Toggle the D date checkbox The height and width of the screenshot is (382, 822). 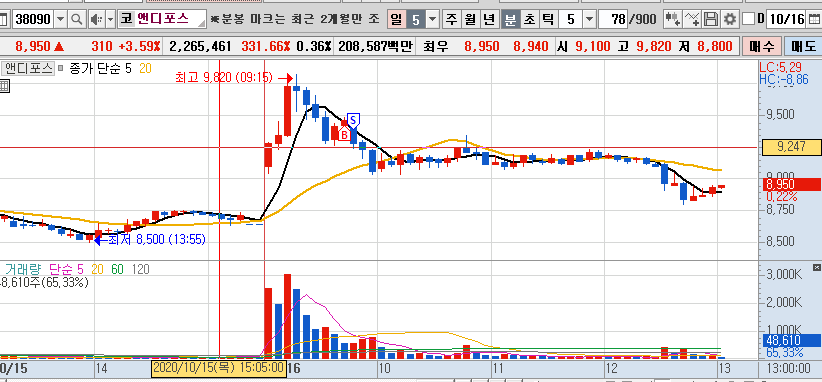click(x=748, y=20)
